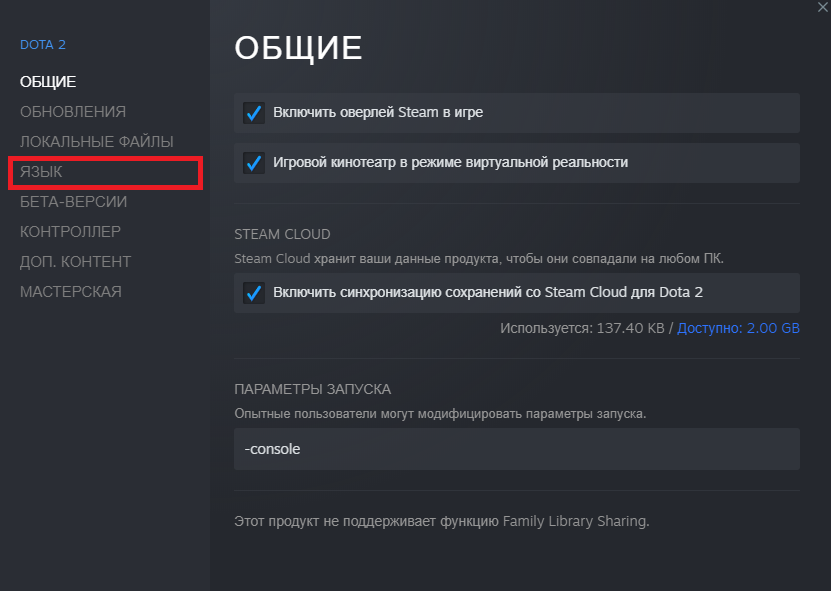
Task: Open the DOTA 2 link above the sidebar
Action: 43,45
